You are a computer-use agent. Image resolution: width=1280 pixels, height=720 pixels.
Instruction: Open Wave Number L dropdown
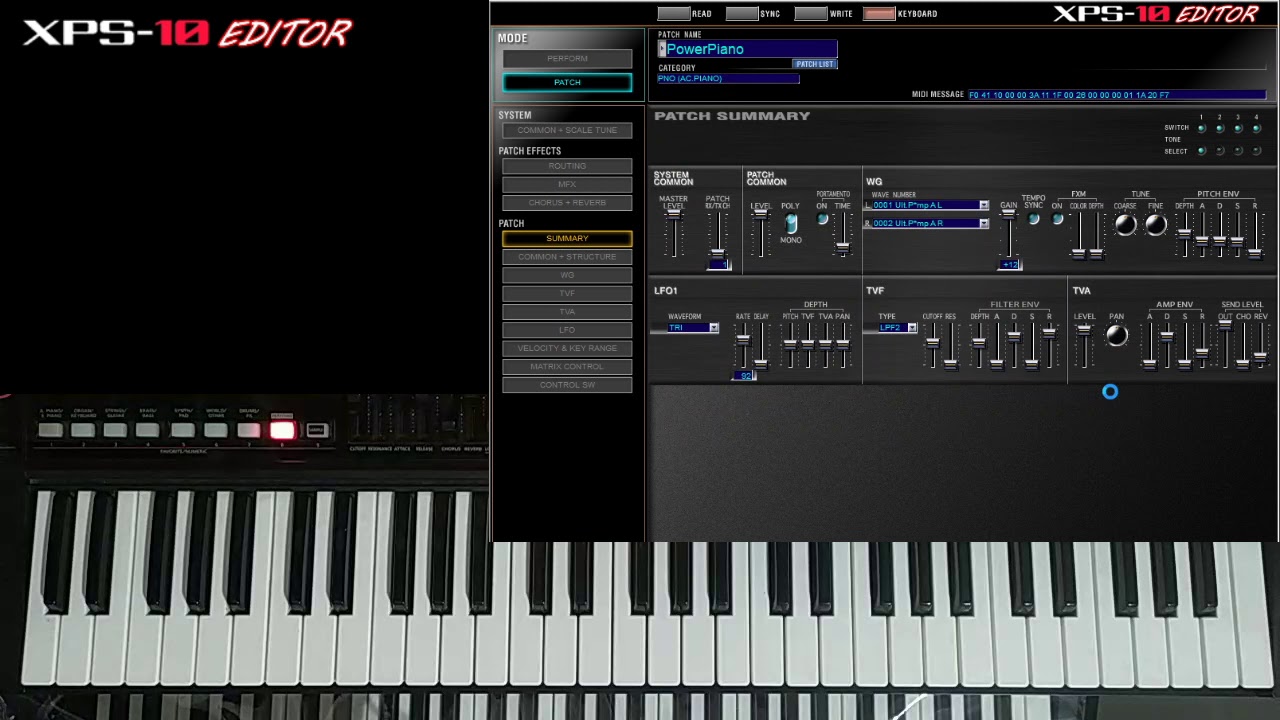pos(984,205)
